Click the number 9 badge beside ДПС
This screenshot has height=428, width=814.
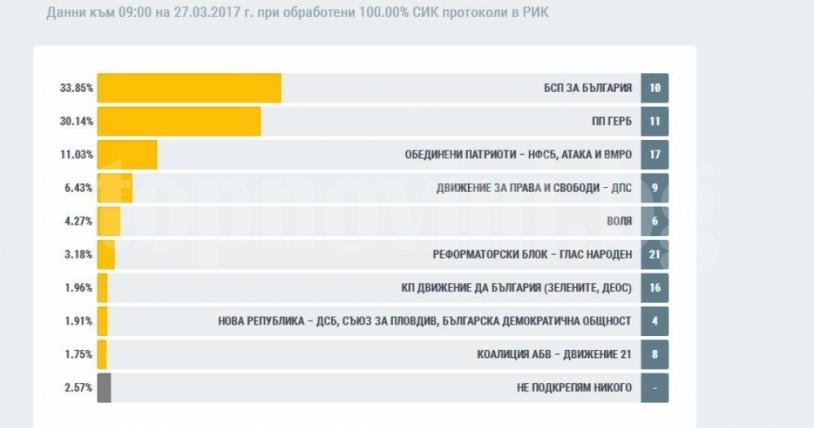[x=654, y=188]
